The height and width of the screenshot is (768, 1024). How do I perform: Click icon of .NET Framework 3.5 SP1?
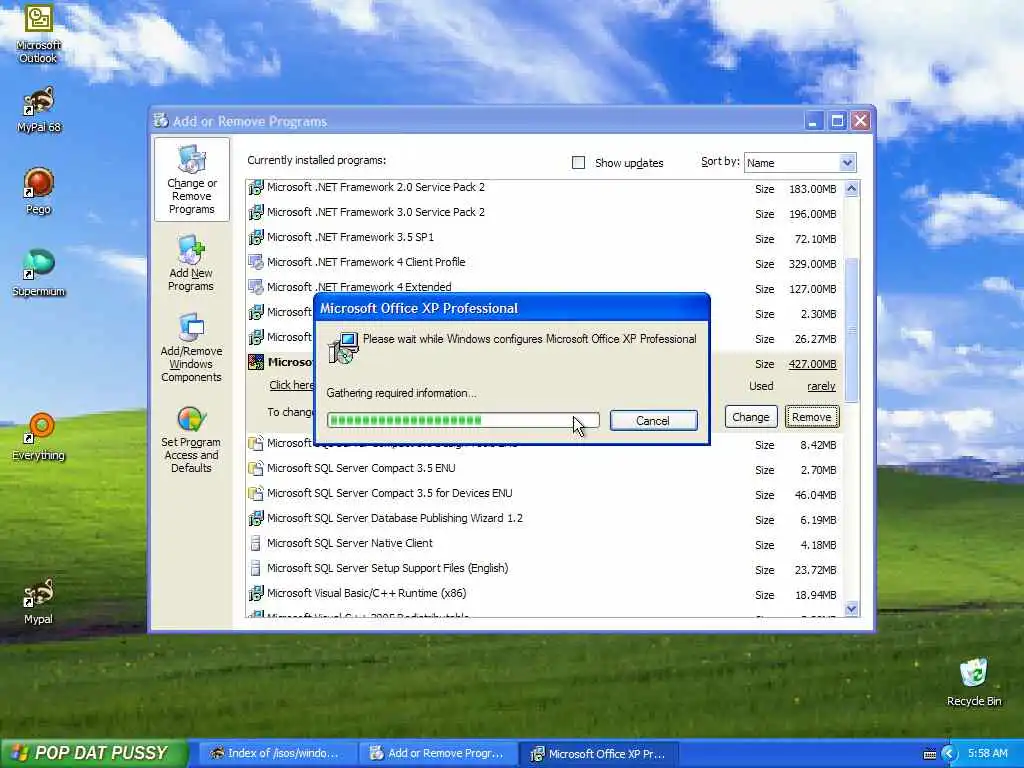coord(255,238)
